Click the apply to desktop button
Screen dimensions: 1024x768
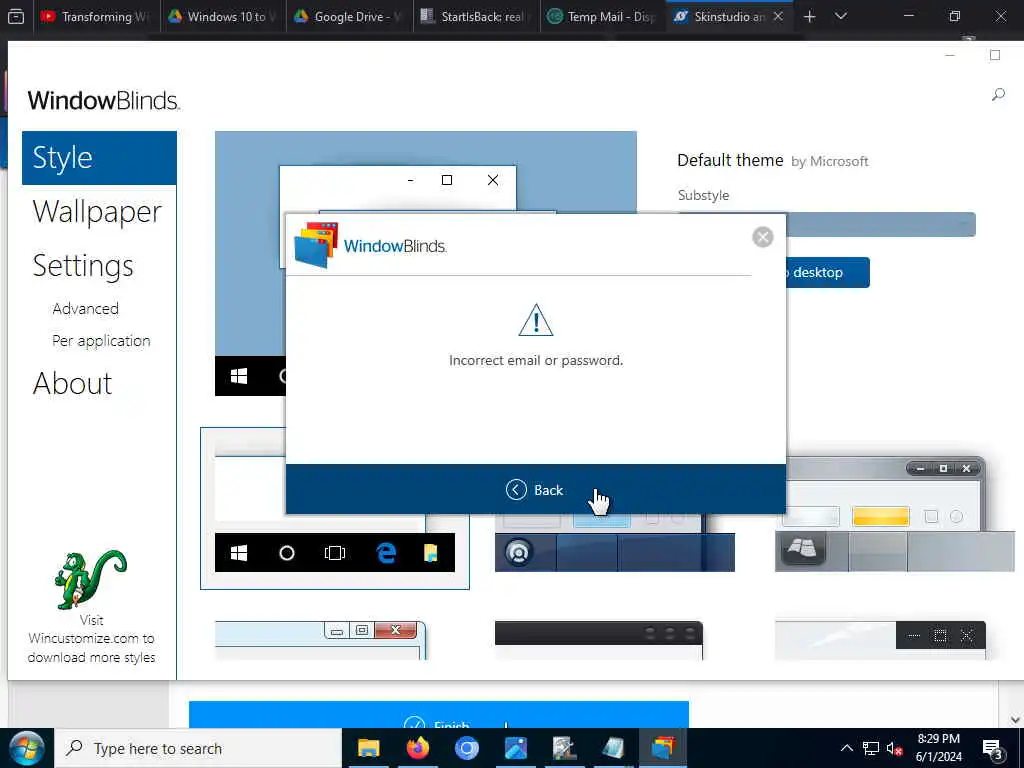click(x=827, y=272)
